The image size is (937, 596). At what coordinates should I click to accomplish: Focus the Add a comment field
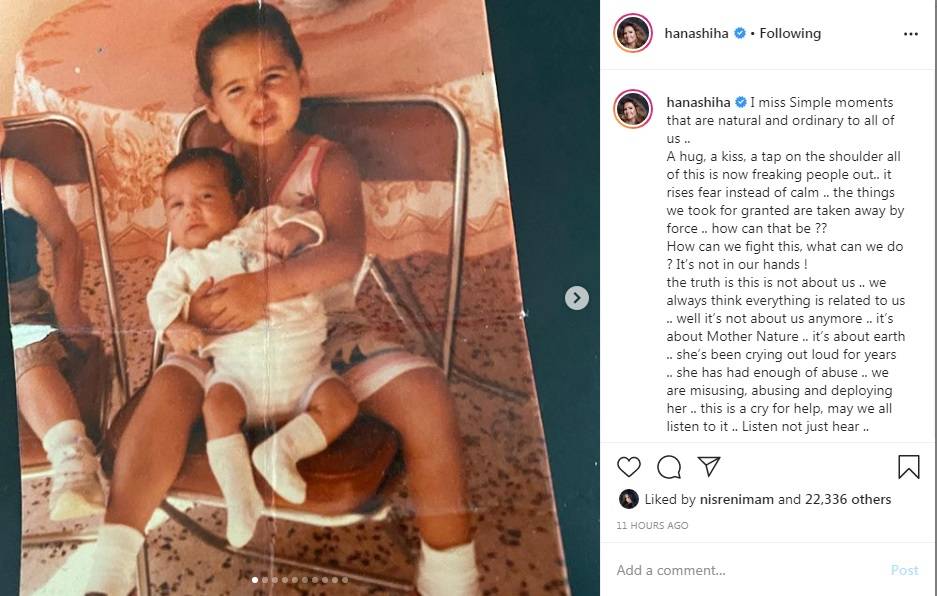coord(747,570)
